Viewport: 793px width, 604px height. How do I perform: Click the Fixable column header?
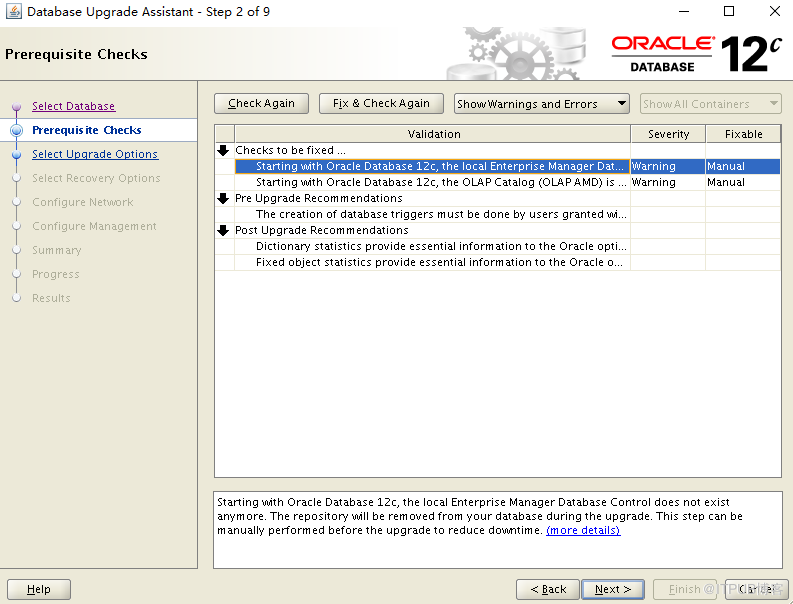pos(743,134)
